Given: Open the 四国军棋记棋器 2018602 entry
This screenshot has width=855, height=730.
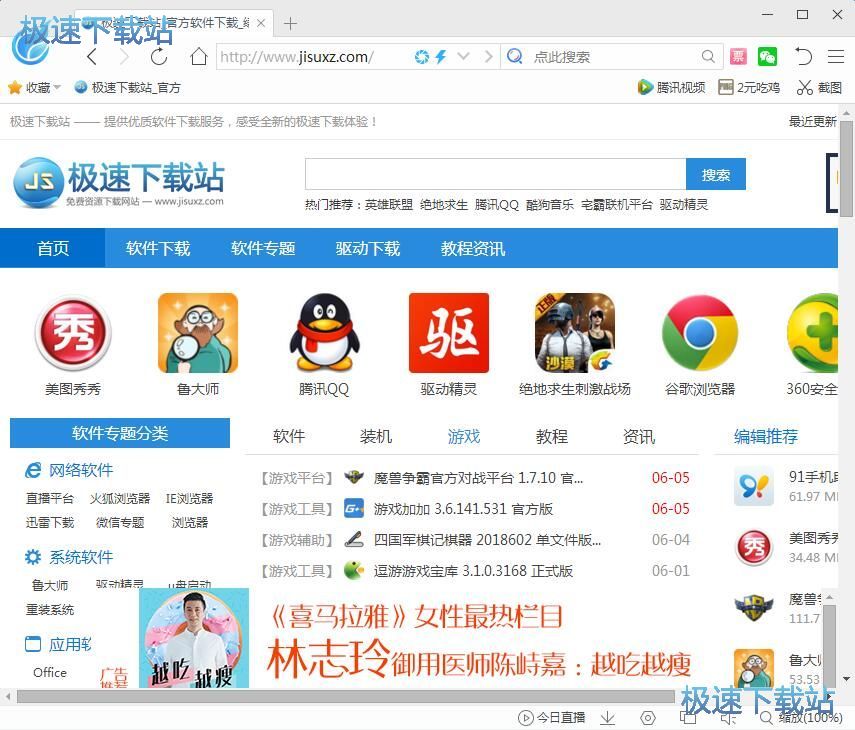Looking at the screenshot, I should click(487, 540).
